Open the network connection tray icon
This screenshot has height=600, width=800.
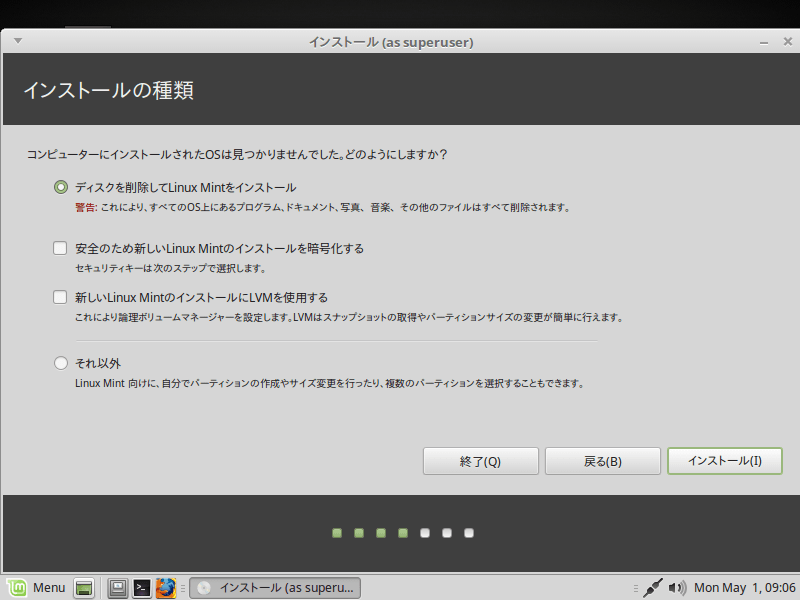tap(653, 588)
